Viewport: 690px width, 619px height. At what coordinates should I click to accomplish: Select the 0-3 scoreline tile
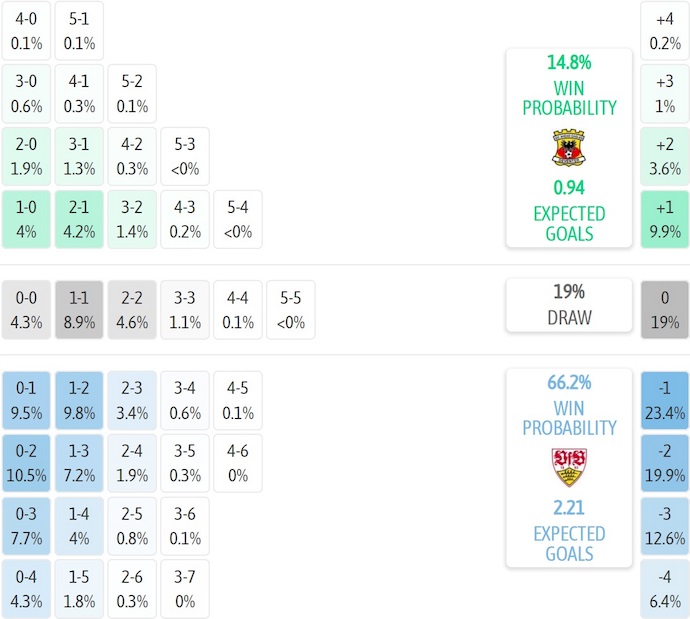(26, 526)
